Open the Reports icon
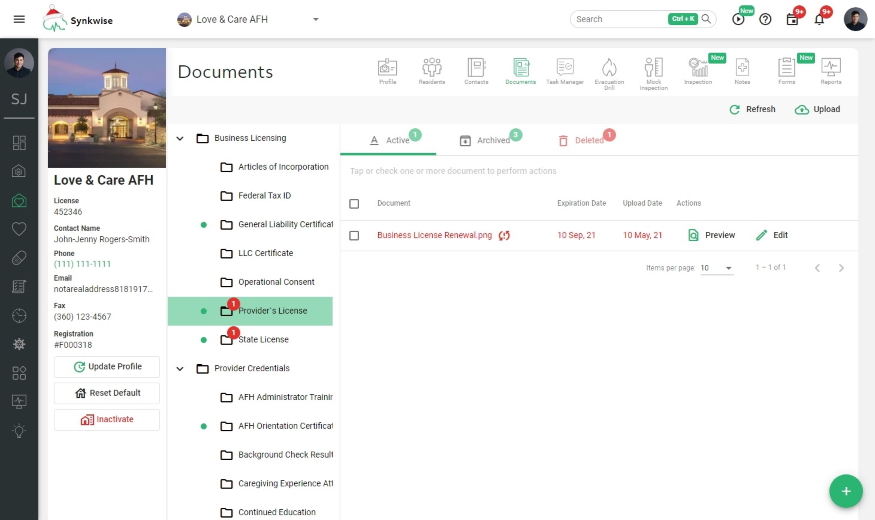 [x=830, y=70]
